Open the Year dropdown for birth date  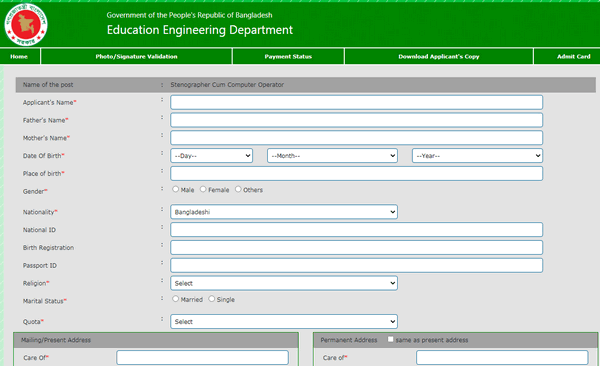(x=477, y=155)
